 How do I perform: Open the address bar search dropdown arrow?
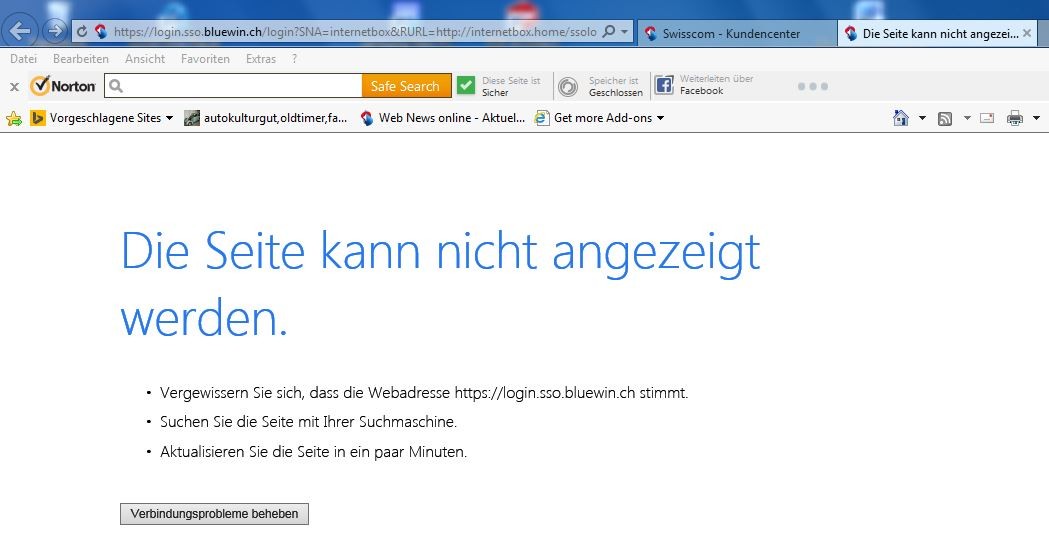[x=625, y=32]
